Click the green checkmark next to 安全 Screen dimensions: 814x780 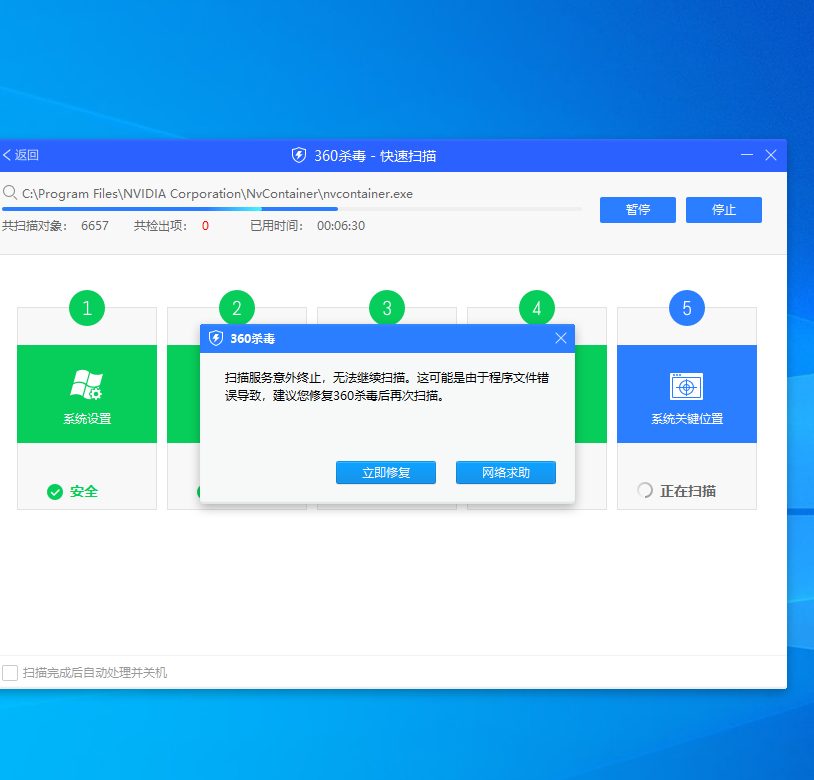click(x=57, y=491)
